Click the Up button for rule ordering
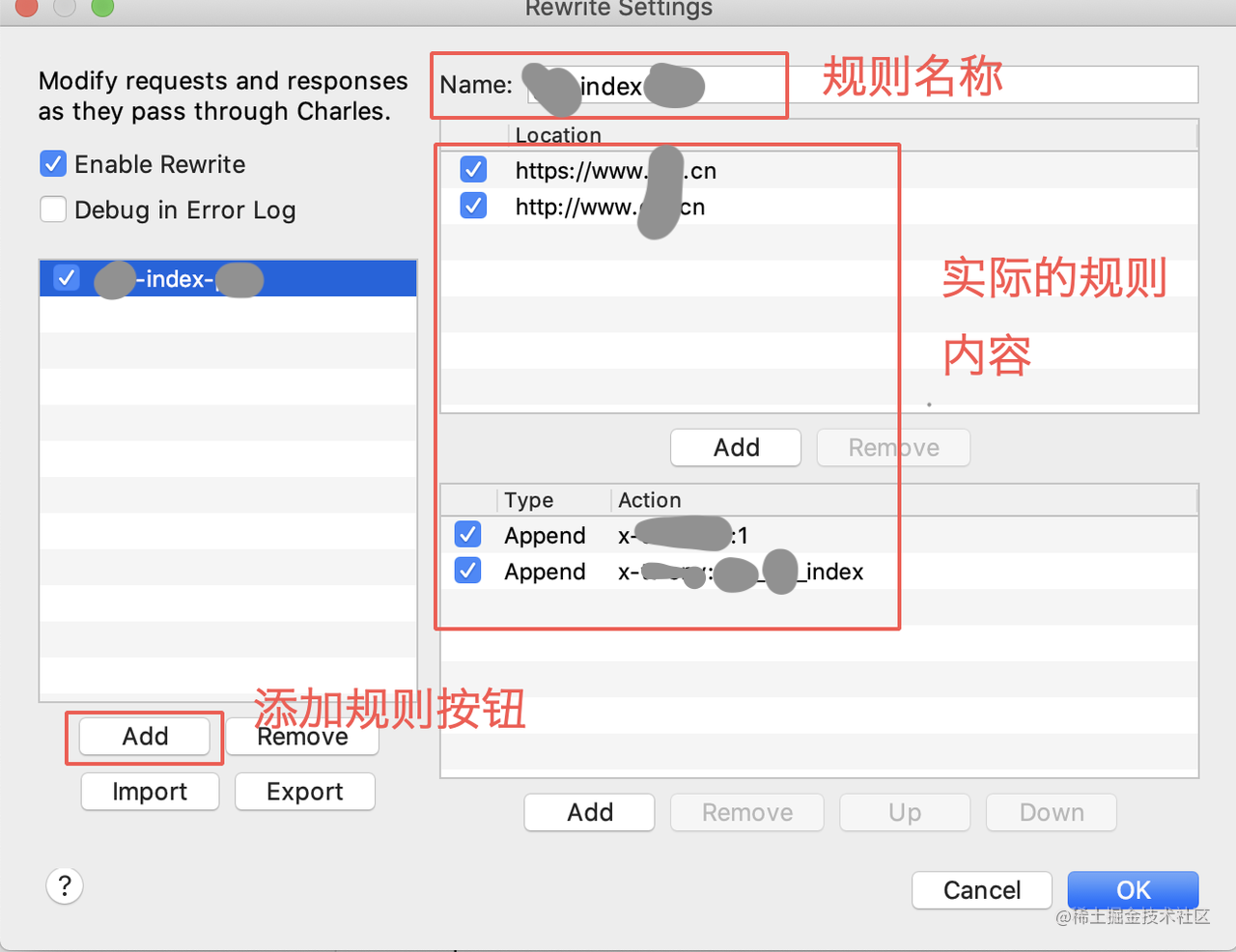 [904, 812]
